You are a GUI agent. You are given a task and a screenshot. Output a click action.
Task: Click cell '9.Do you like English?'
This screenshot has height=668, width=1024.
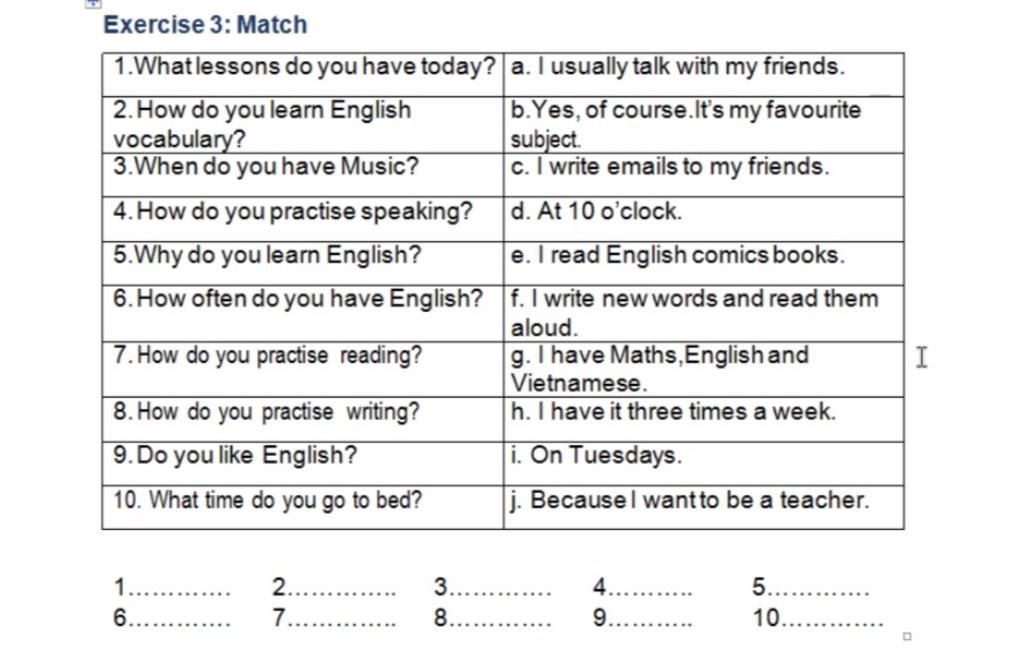pos(303,464)
